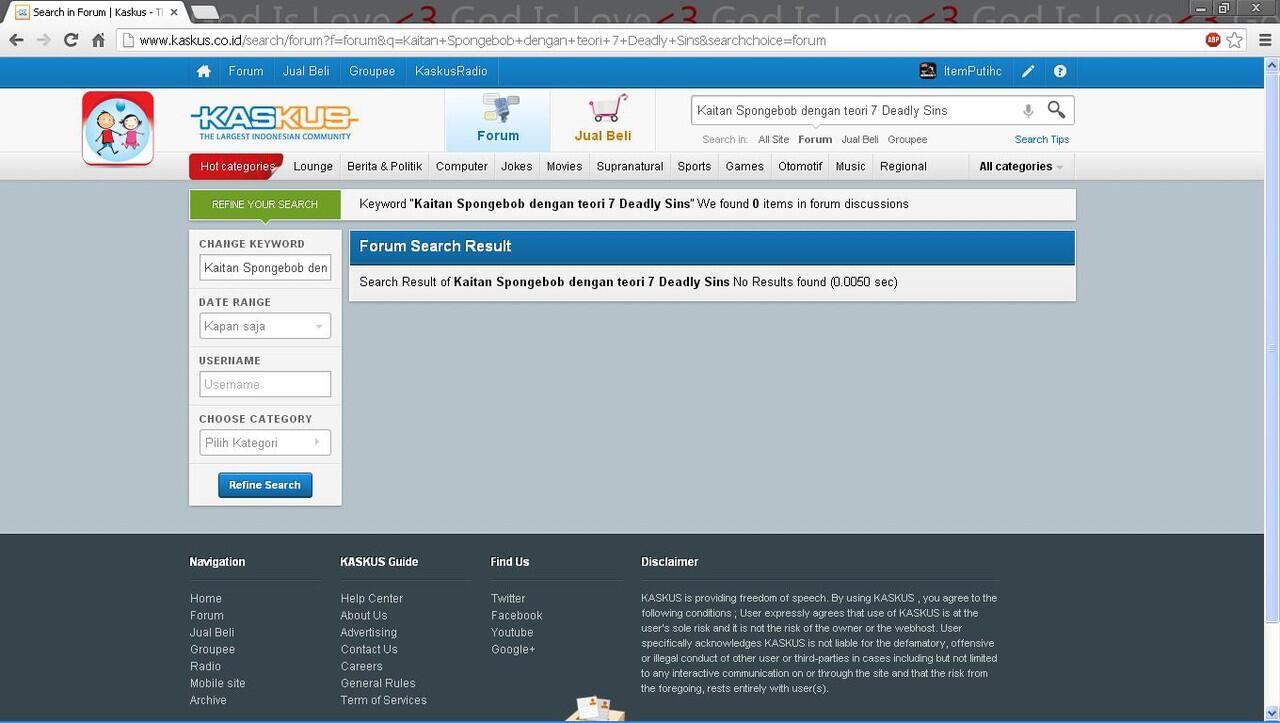Open the Regional category
The width and height of the screenshot is (1280, 723).
point(903,166)
